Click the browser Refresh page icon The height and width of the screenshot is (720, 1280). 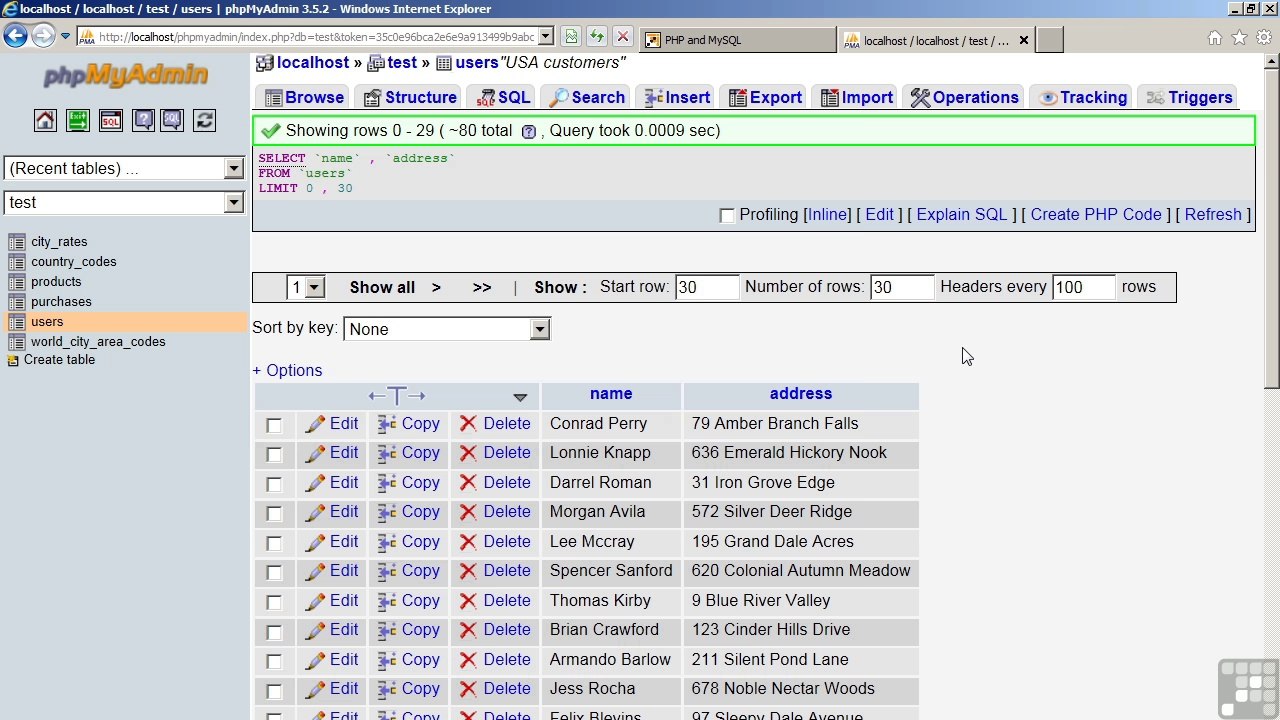coord(597,37)
